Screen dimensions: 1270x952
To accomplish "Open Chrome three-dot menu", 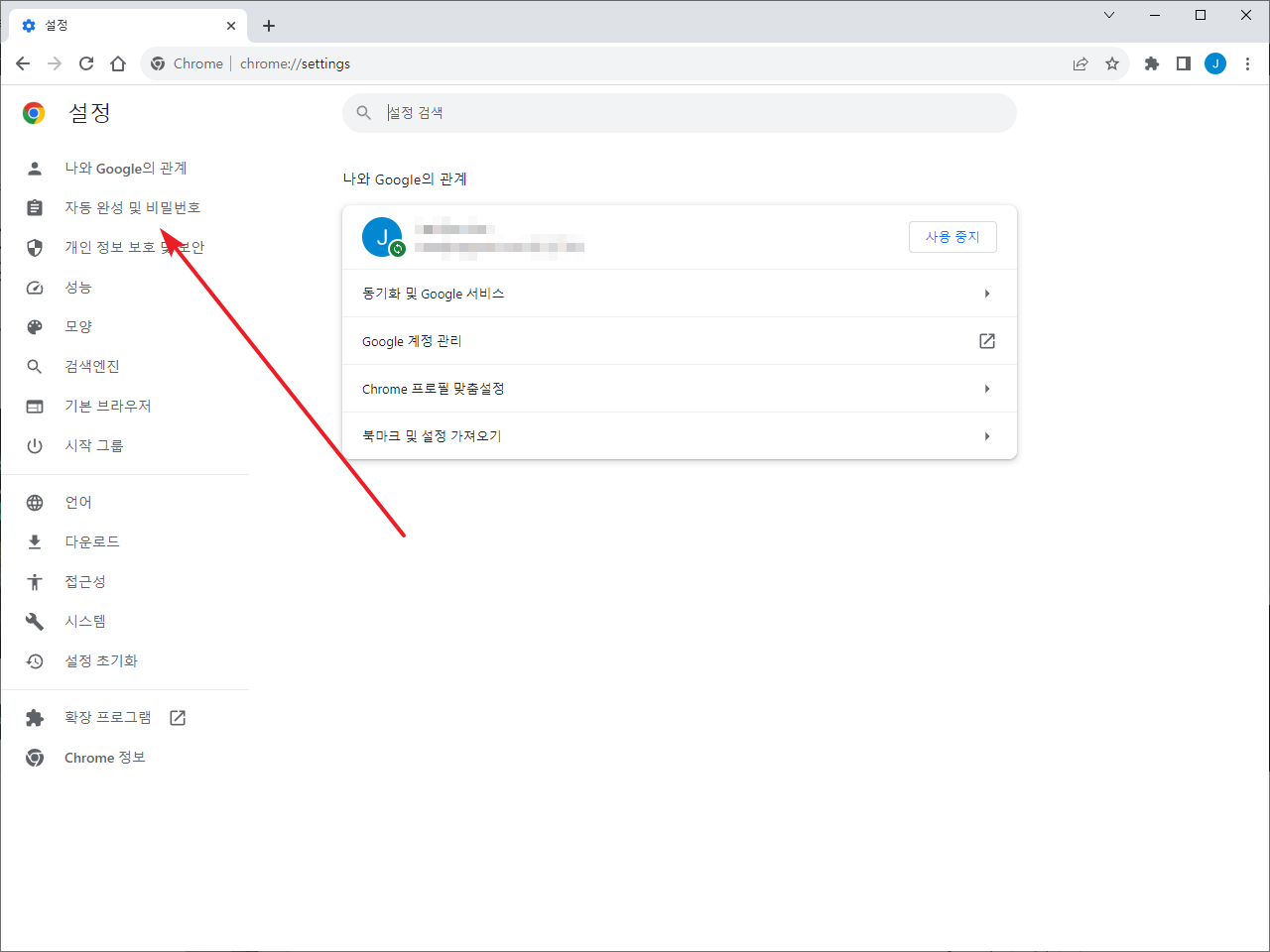I will pos(1247,63).
